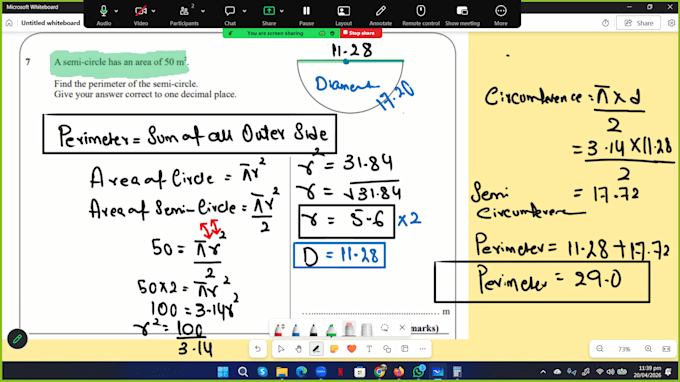Open Calculator from taskbar
Image resolution: width=680 pixels, height=382 pixels.
point(457,372)
